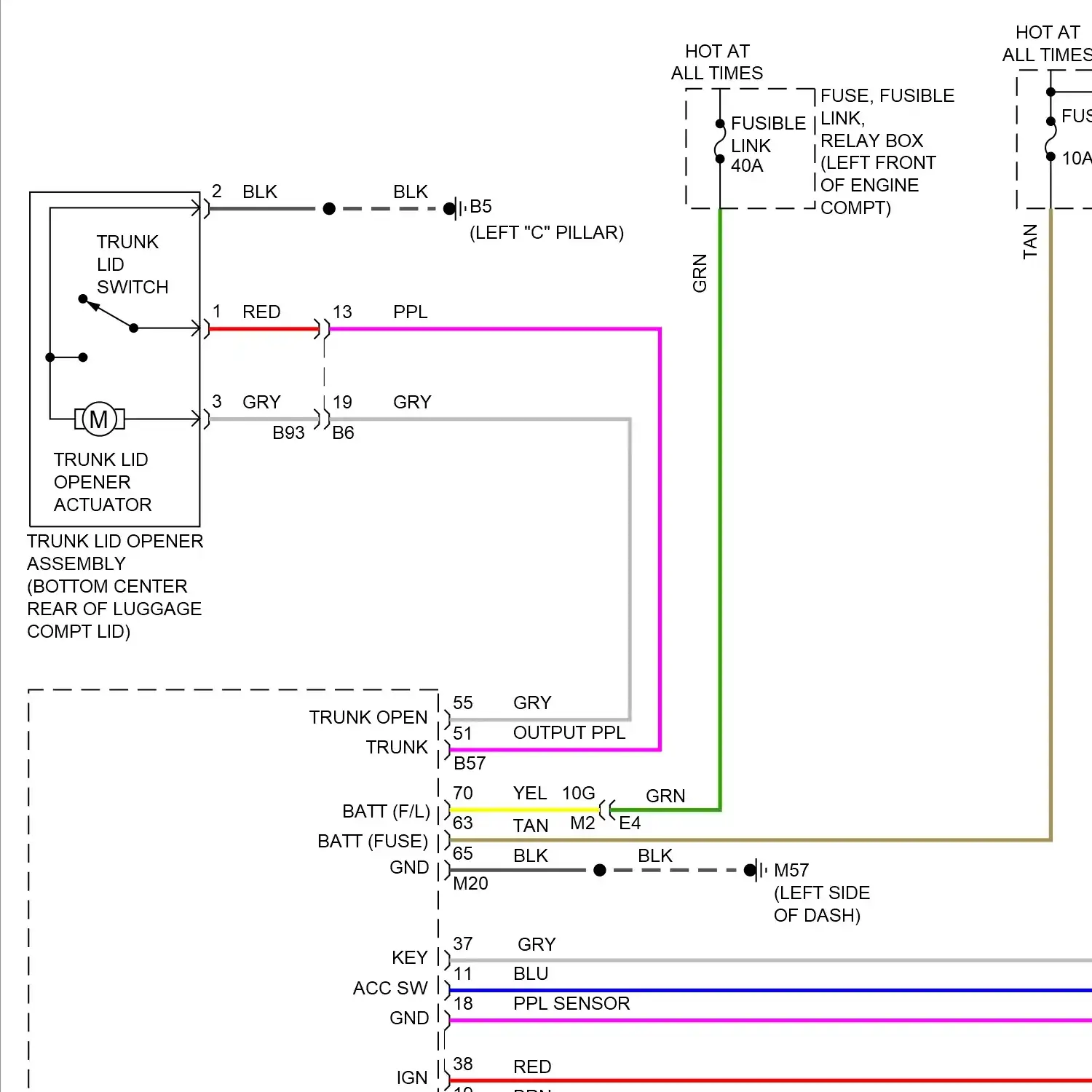Select the "M20" connector label
Screen dimensions: 1092x1092
pos(471,884)
